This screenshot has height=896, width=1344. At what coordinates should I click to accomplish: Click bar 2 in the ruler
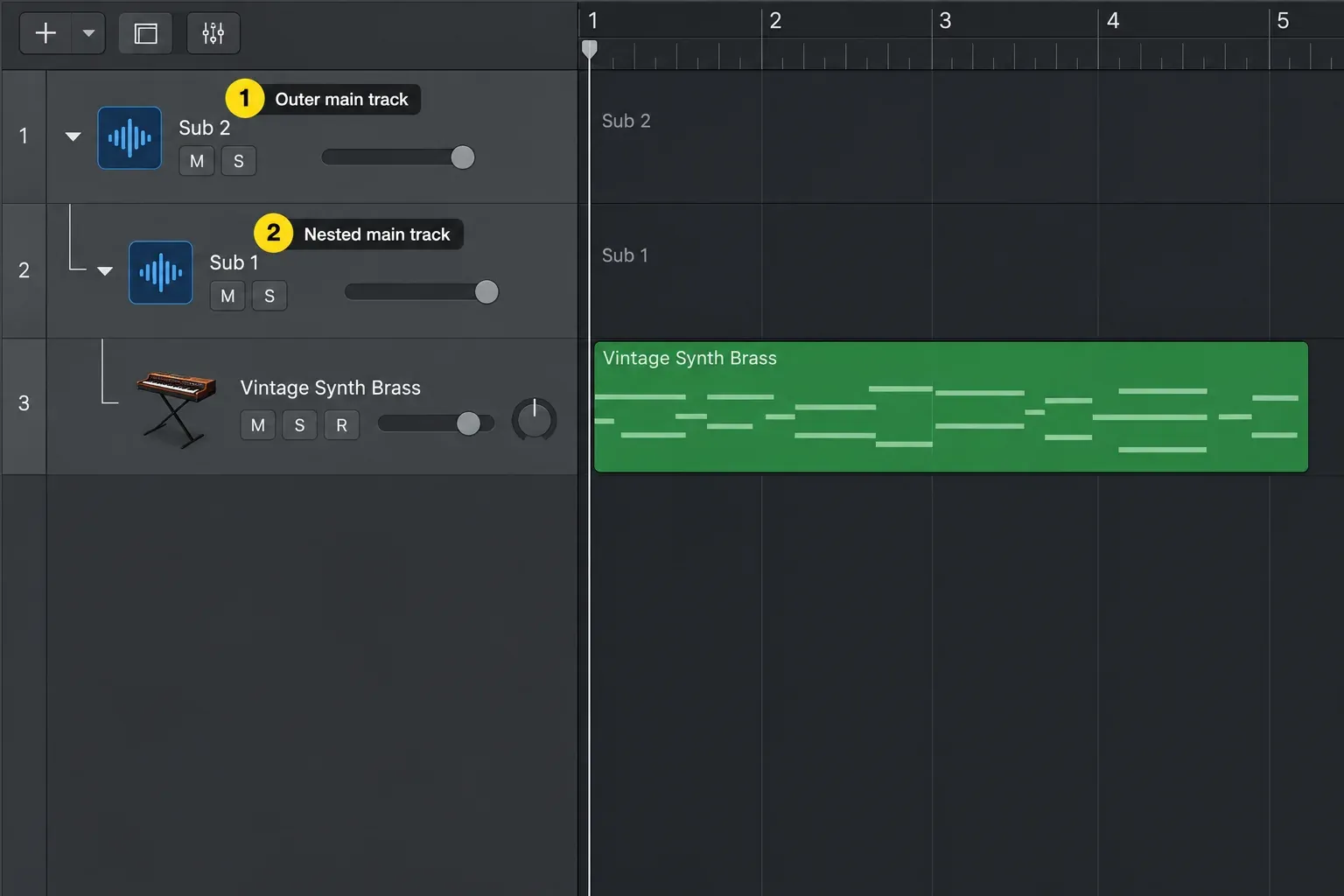775,20
